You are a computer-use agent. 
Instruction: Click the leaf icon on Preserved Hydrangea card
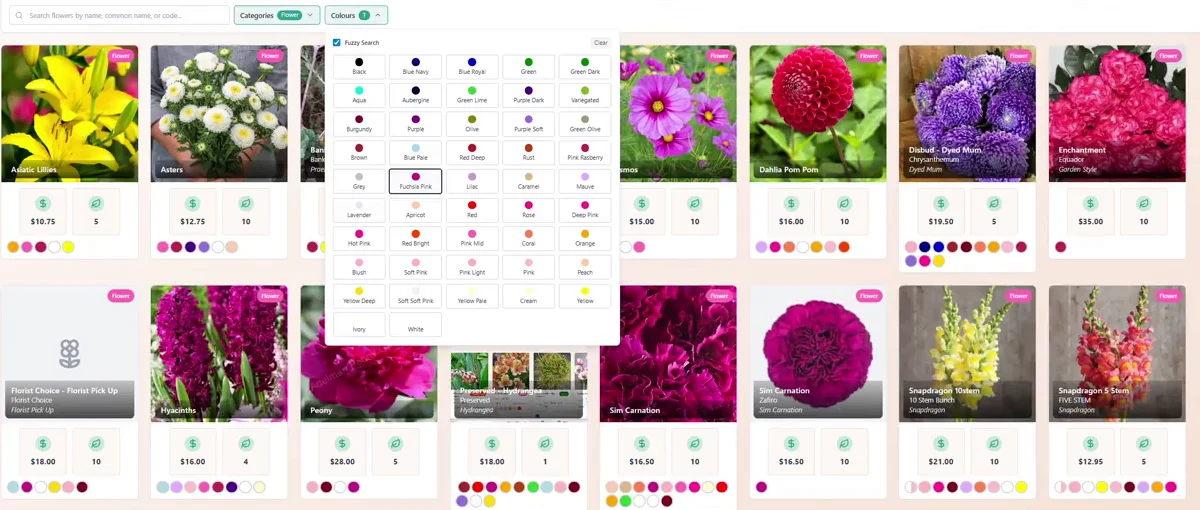545,443
